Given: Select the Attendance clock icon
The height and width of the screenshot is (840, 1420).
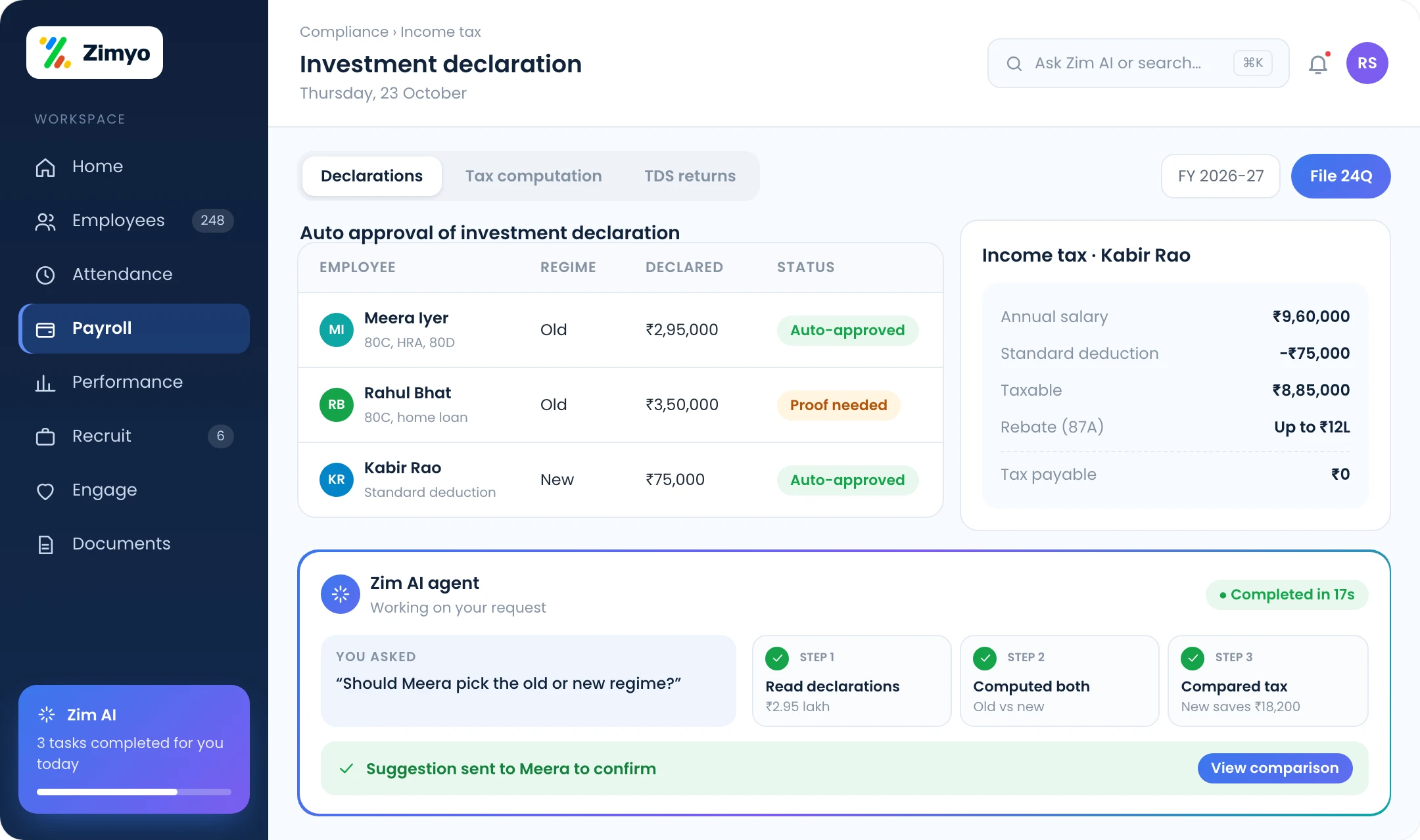Looking at the screenshot, I should (x=45, y=275).
